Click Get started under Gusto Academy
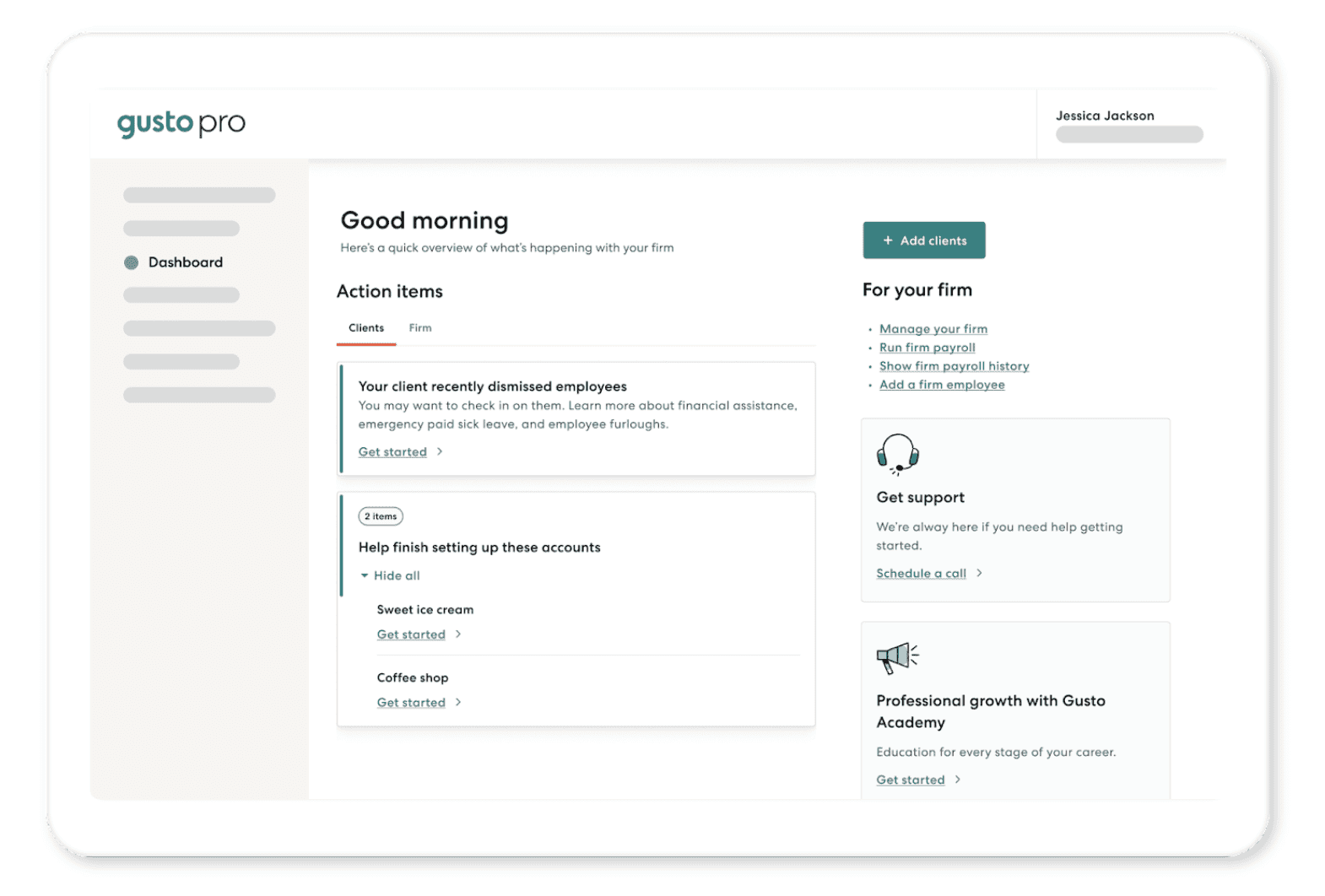Image resolution: width=1325 pixels, height=896 pixels. point(910,780)
